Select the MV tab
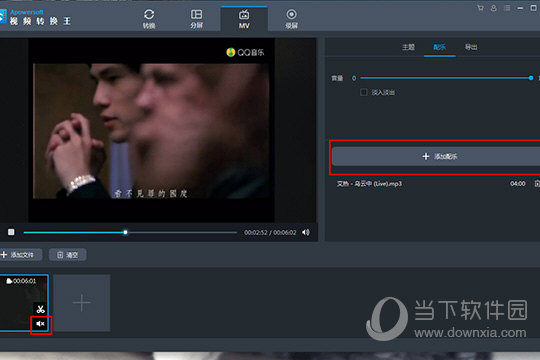 click(244, 19)
